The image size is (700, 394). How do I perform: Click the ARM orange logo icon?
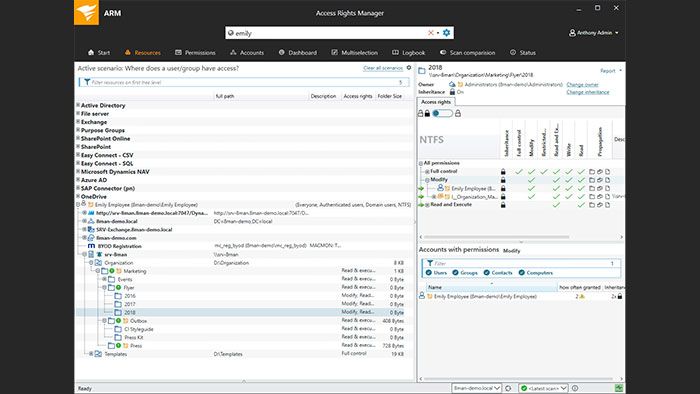click(87, 12)
